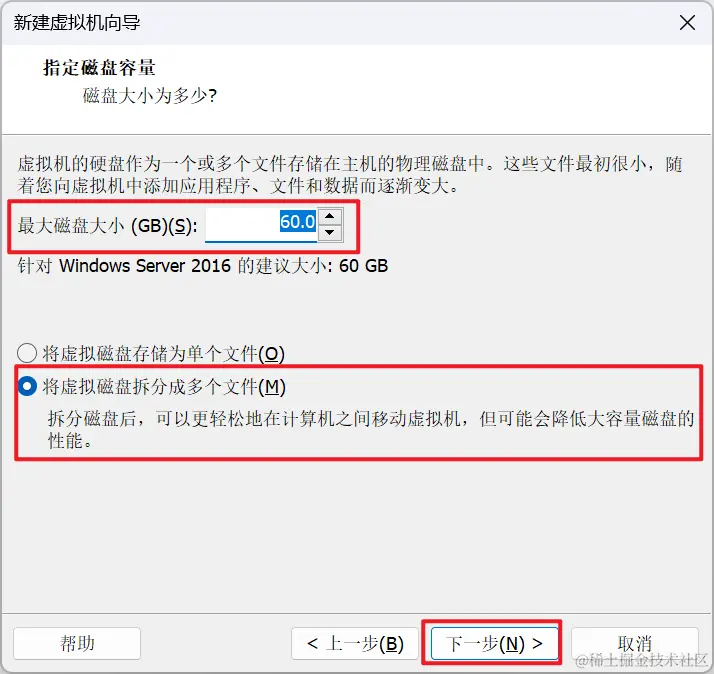
Task: Select the 将虚拟磁盘拆分成多个文件 radio button
Action: pos(27,386)
